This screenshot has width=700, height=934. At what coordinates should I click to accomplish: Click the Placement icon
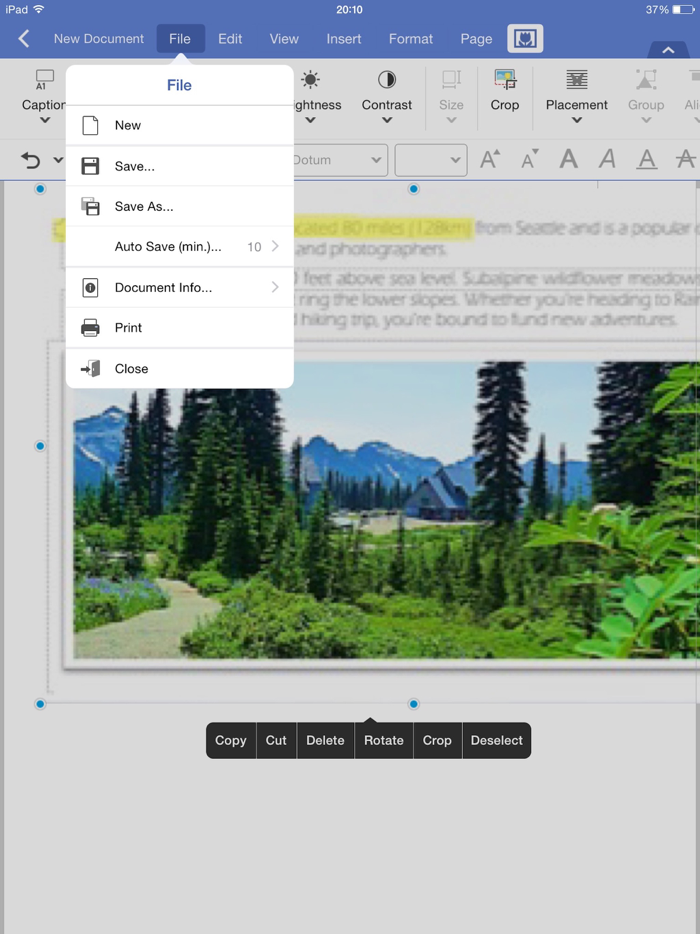point(577,79)
